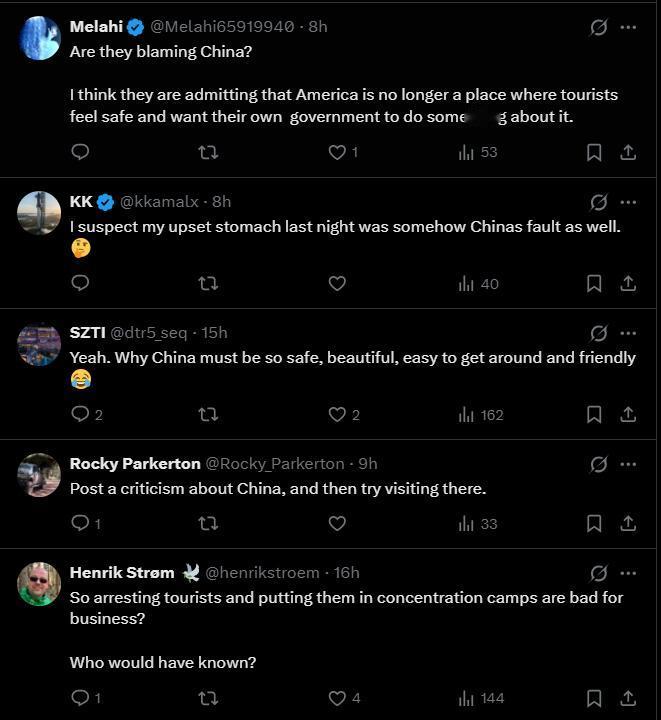
Task: Click Grok icon on KK's tweet
Action: tap(598, 202)
